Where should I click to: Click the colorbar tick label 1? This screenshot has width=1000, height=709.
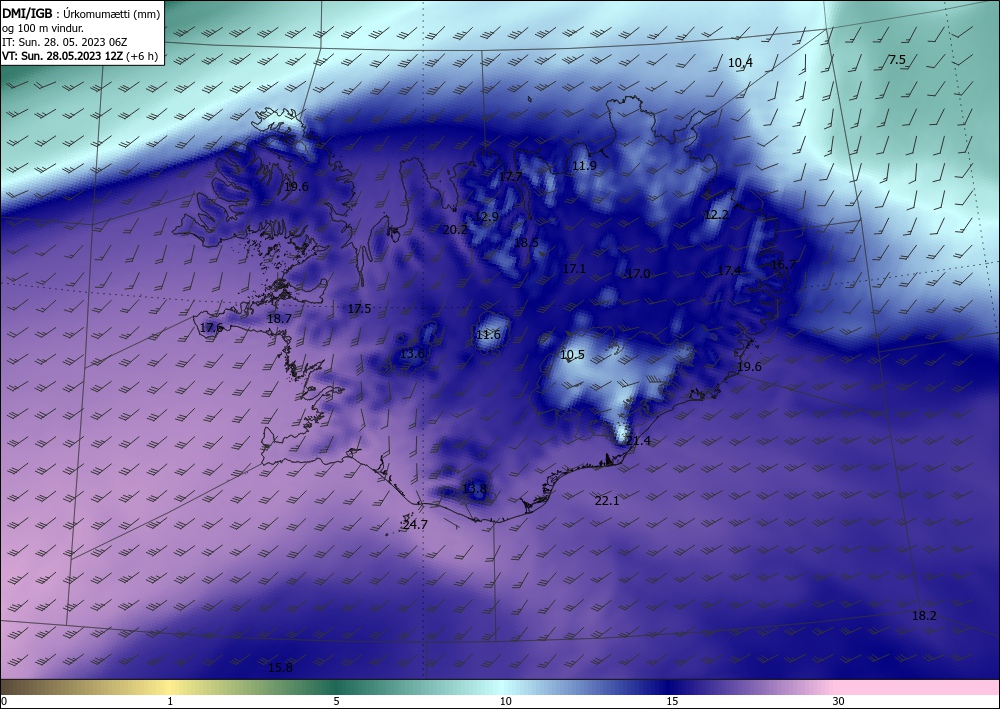[x=170, y=701]
